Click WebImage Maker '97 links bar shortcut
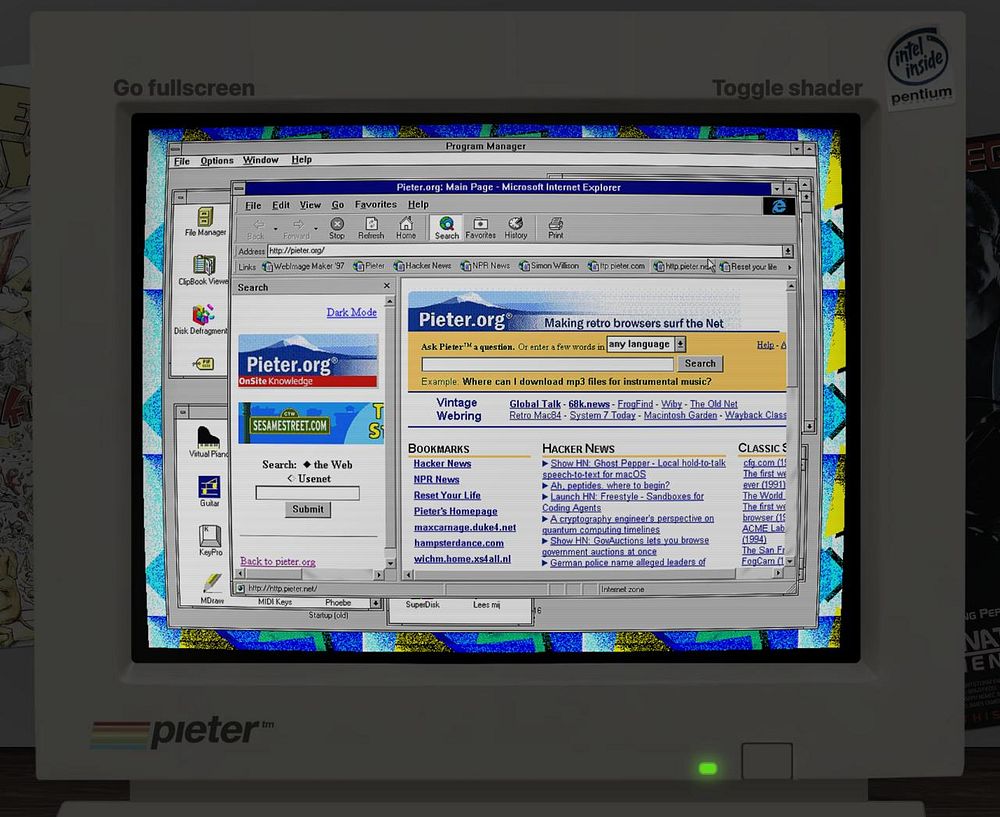This screenshot has width=1000, height=817. point(304,266)
